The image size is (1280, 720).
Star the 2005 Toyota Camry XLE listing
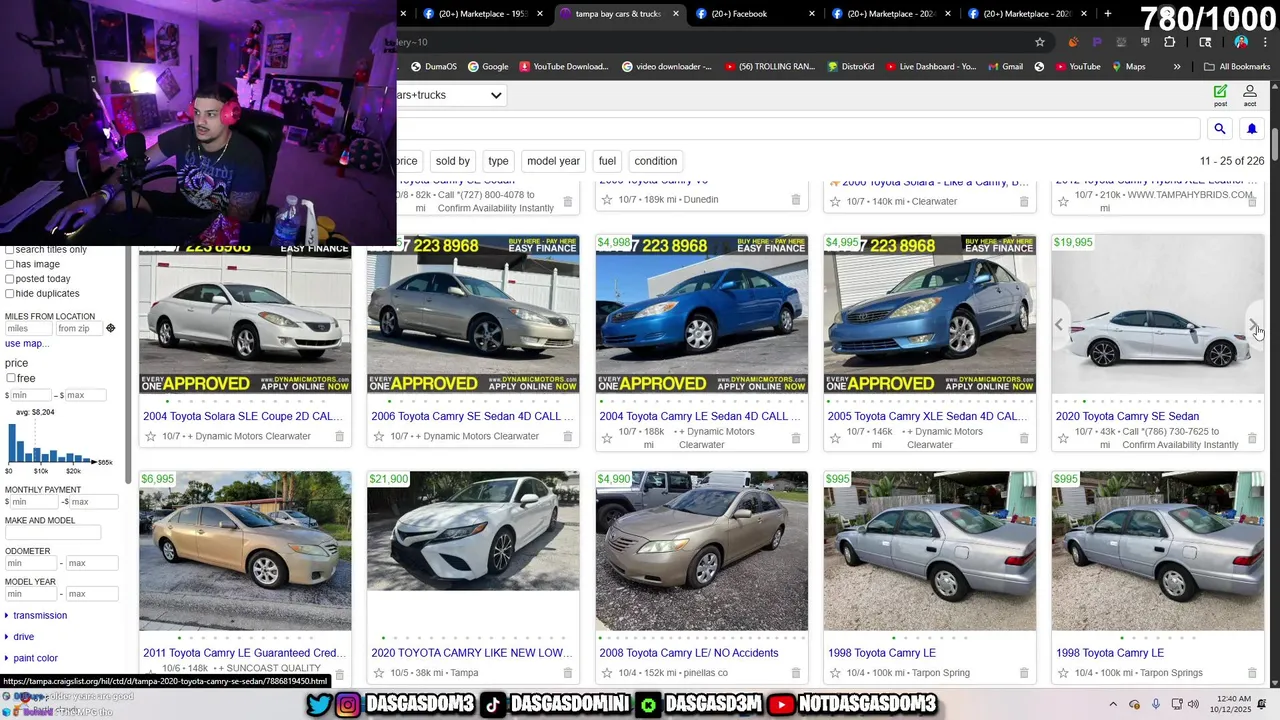pyautogui.click(x=835, y=438)
